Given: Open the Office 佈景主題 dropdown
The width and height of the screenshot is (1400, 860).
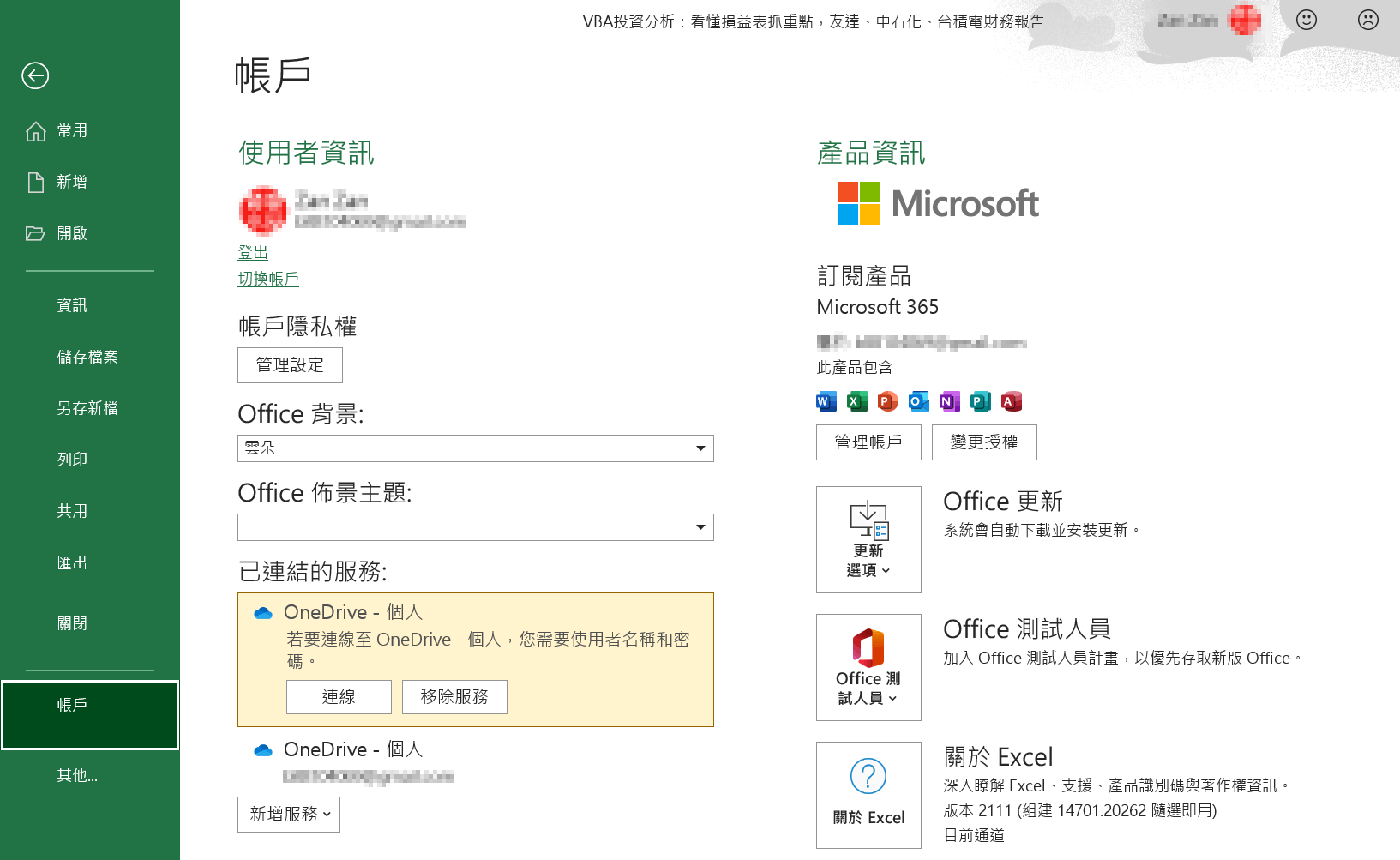Looking at the screenshot, I should [476, 527].
